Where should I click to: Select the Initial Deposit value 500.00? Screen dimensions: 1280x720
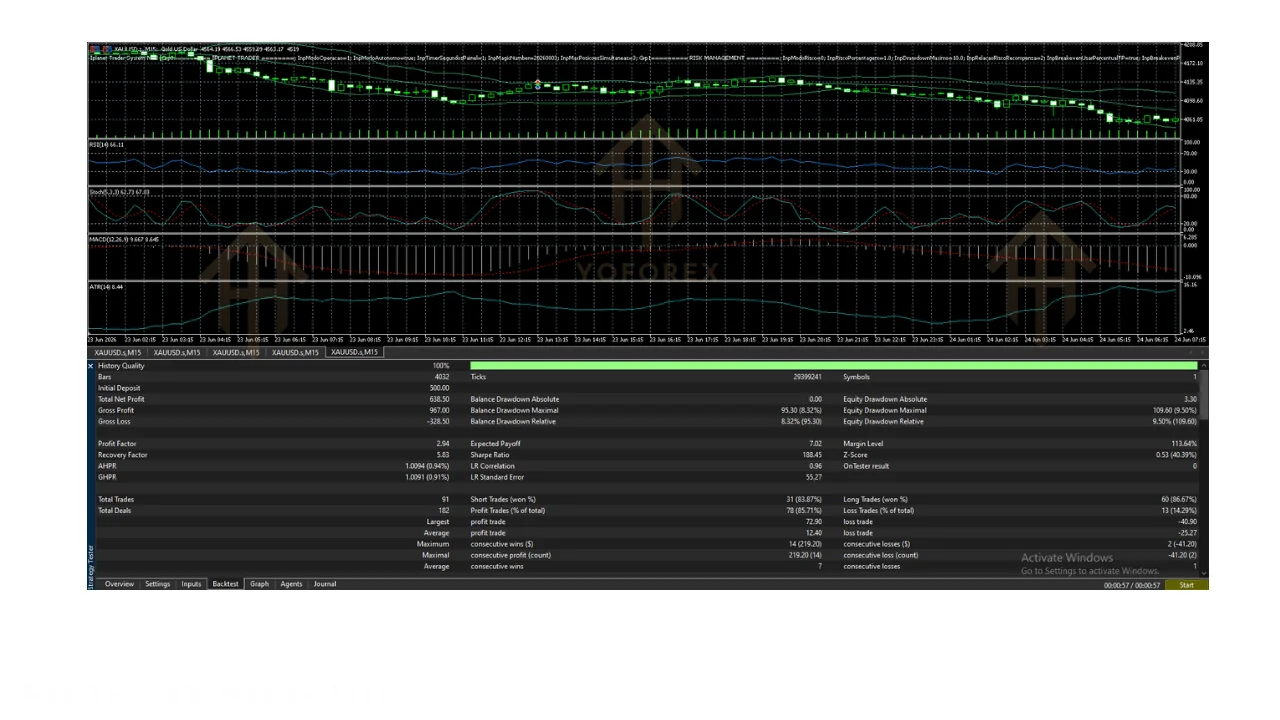(x=439, y=388)
